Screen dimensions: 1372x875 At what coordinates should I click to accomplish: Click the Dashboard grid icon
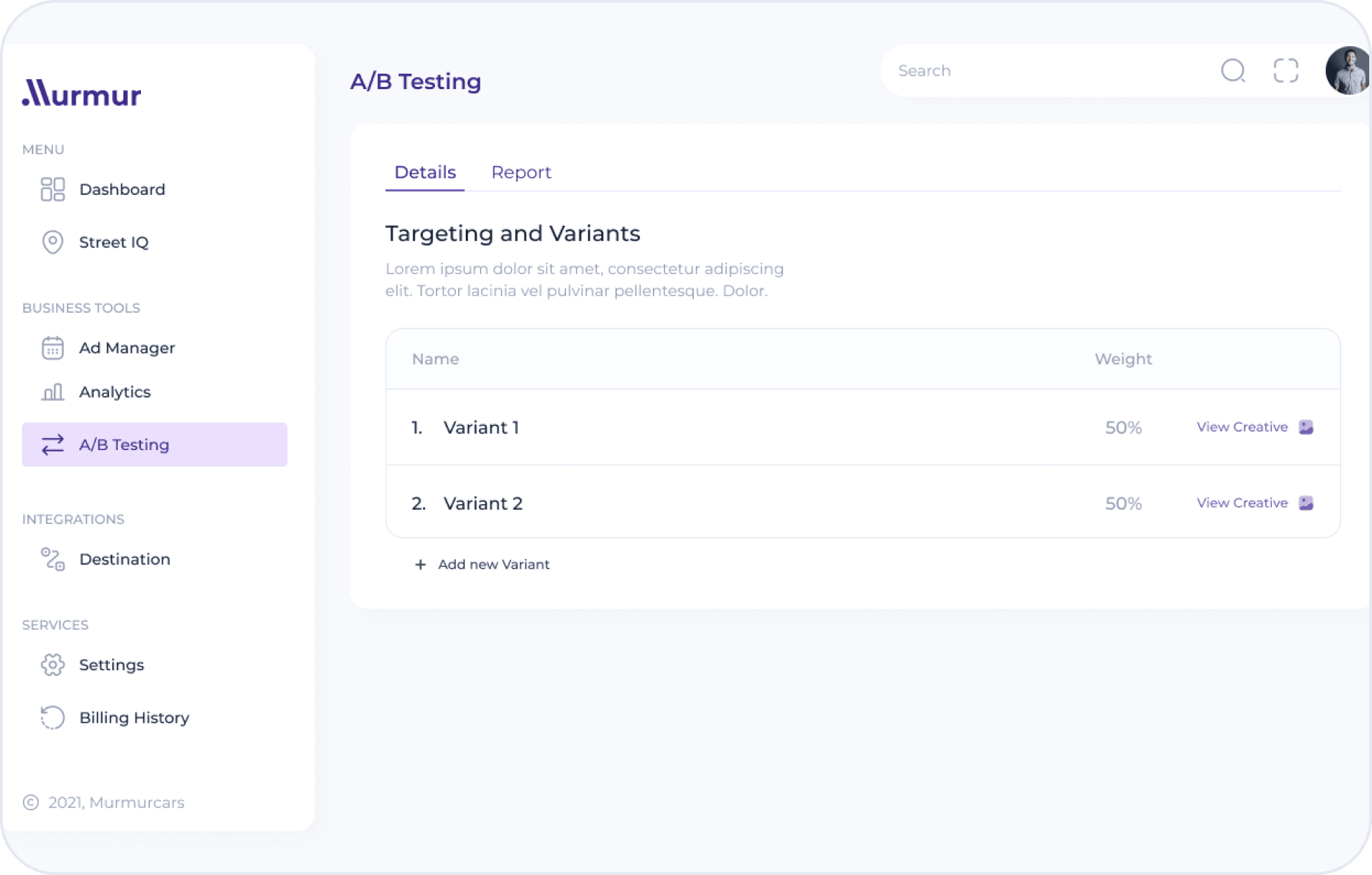point(53,189)
